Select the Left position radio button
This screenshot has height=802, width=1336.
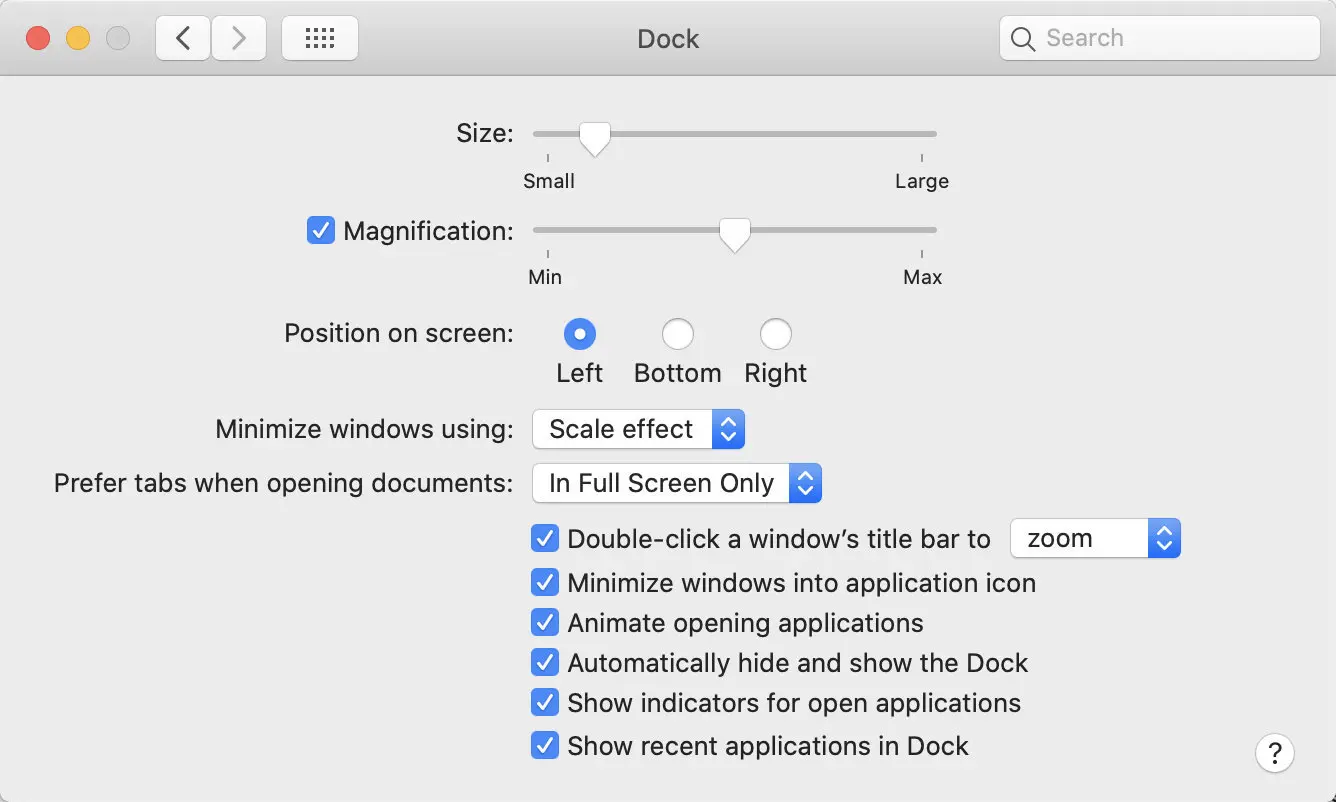tap(580, 334)
